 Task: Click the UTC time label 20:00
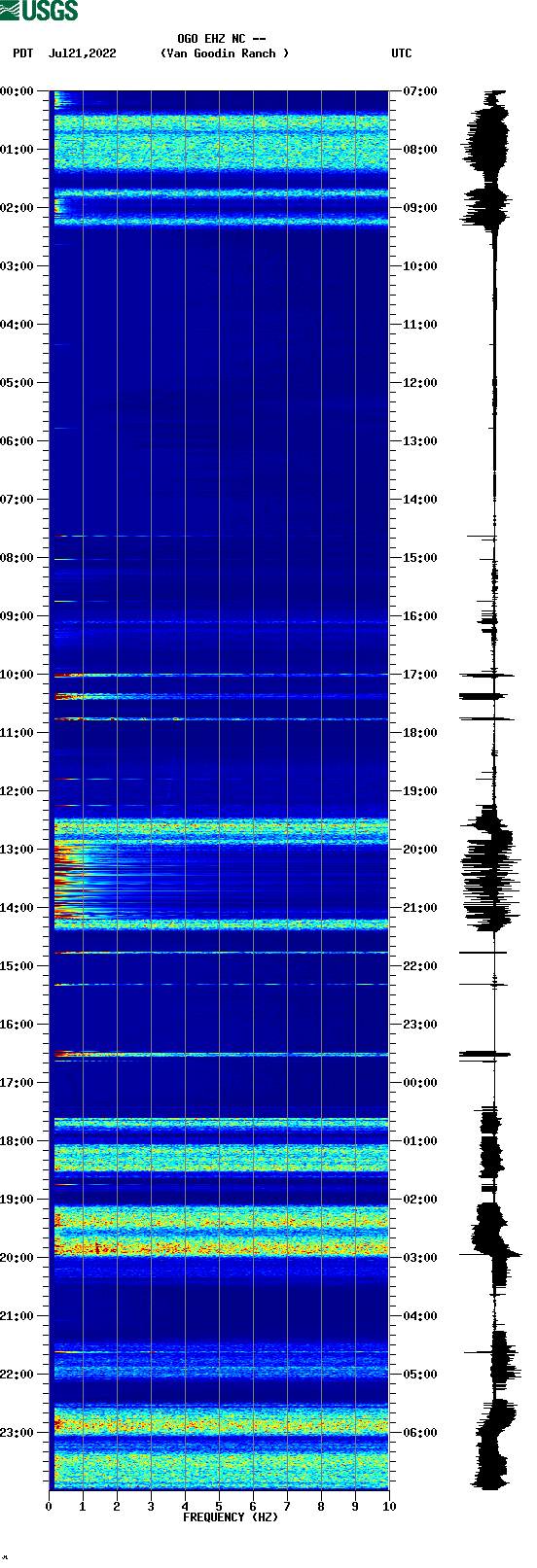(x=420, y=850)
